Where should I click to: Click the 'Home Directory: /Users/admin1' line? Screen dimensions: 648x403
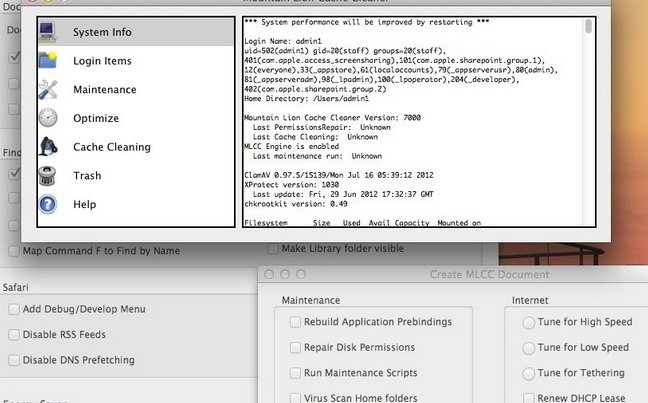click(x=306, y=99)
